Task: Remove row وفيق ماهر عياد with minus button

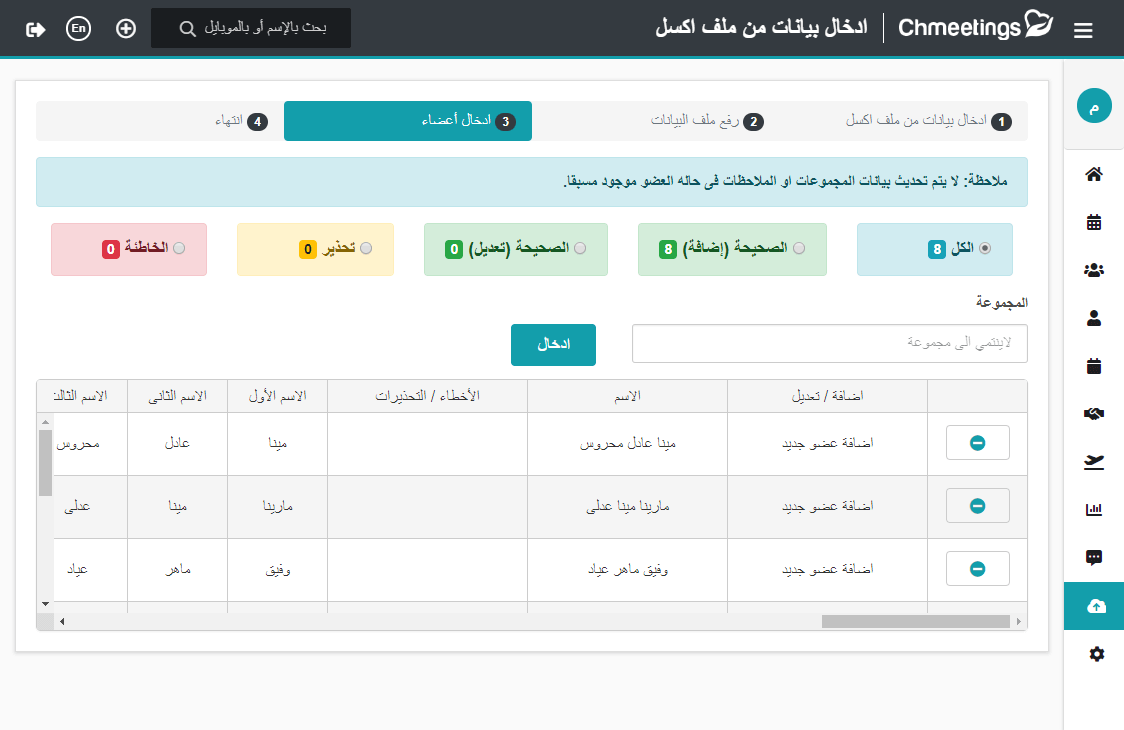Action: (x=978, y=569)
